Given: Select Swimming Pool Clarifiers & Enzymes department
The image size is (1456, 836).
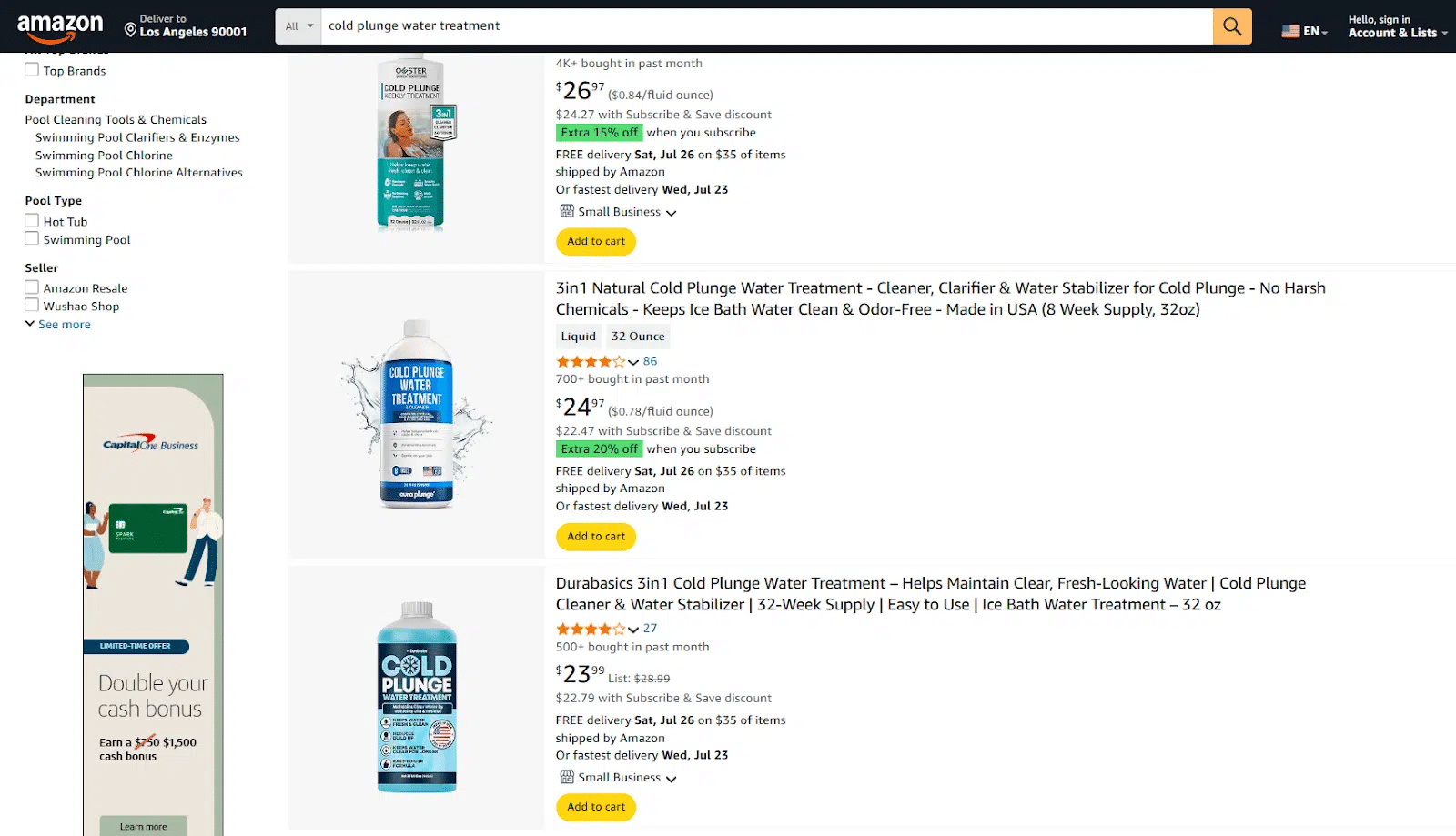Looking at the screenshot, I should [x=137, y=137].
